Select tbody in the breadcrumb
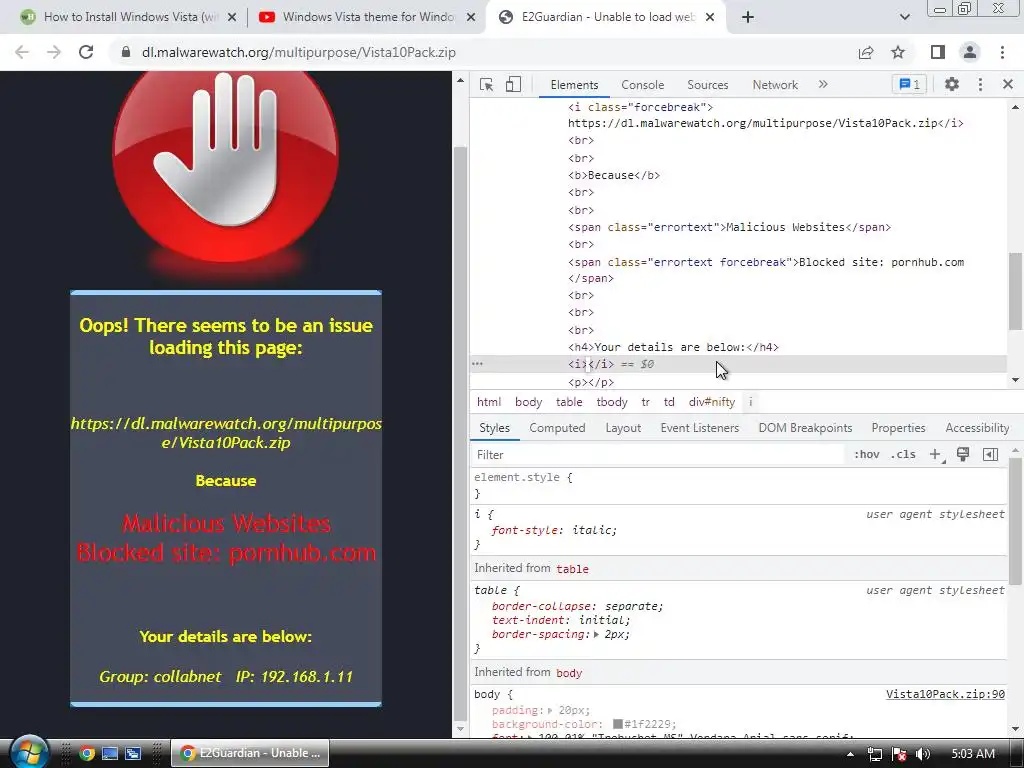This screenshot has height=768, width=1024. pyautogui.click(x=612, y=402)
